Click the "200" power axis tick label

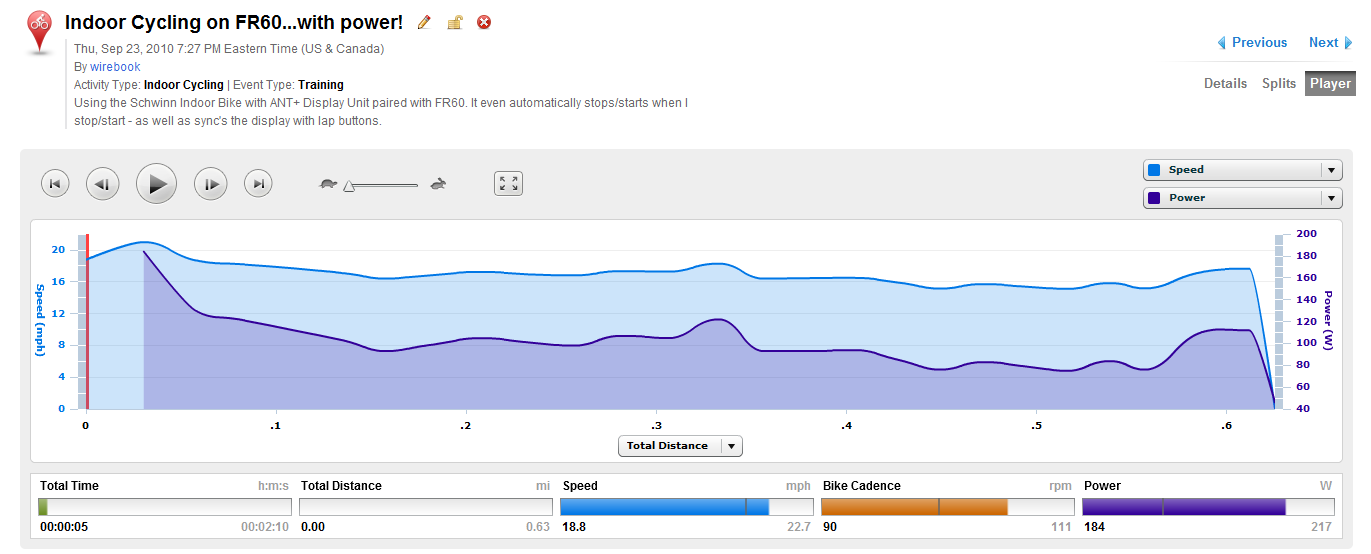(1306, 234)
